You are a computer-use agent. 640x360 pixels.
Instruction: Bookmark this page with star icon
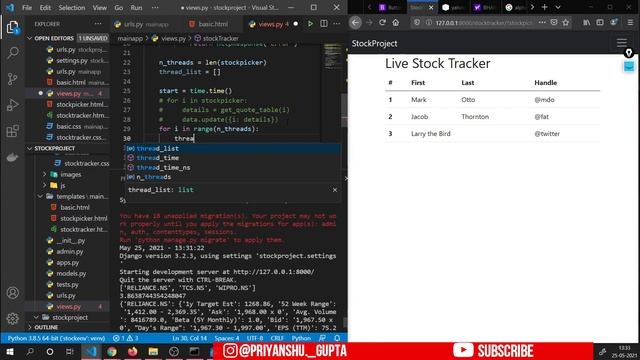[x=566, y=23]
